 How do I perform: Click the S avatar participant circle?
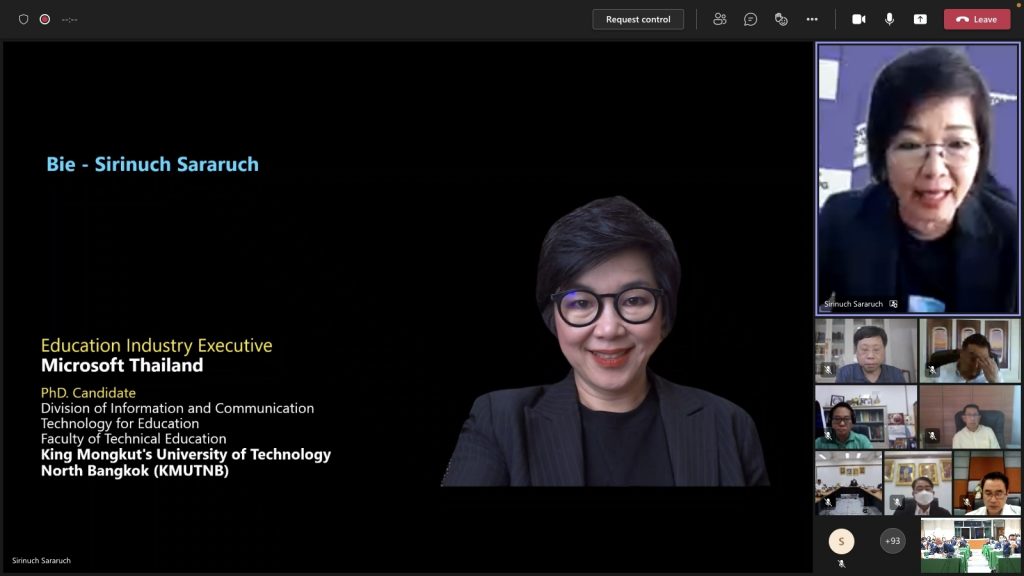[x=841, y=541]
